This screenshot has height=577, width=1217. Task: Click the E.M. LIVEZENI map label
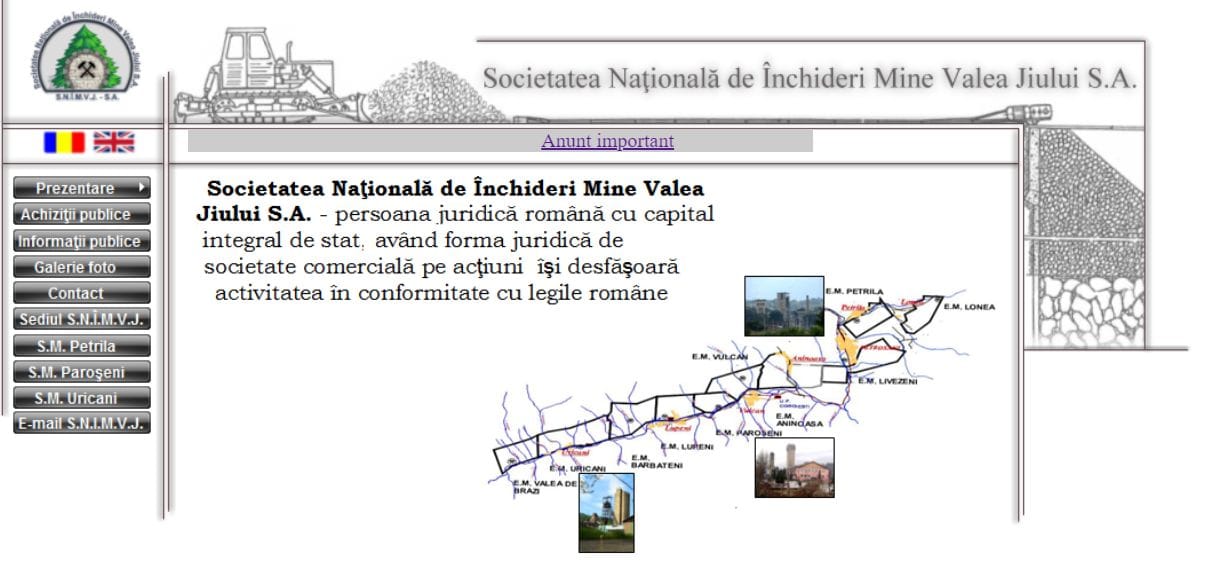tap(886, 381)
